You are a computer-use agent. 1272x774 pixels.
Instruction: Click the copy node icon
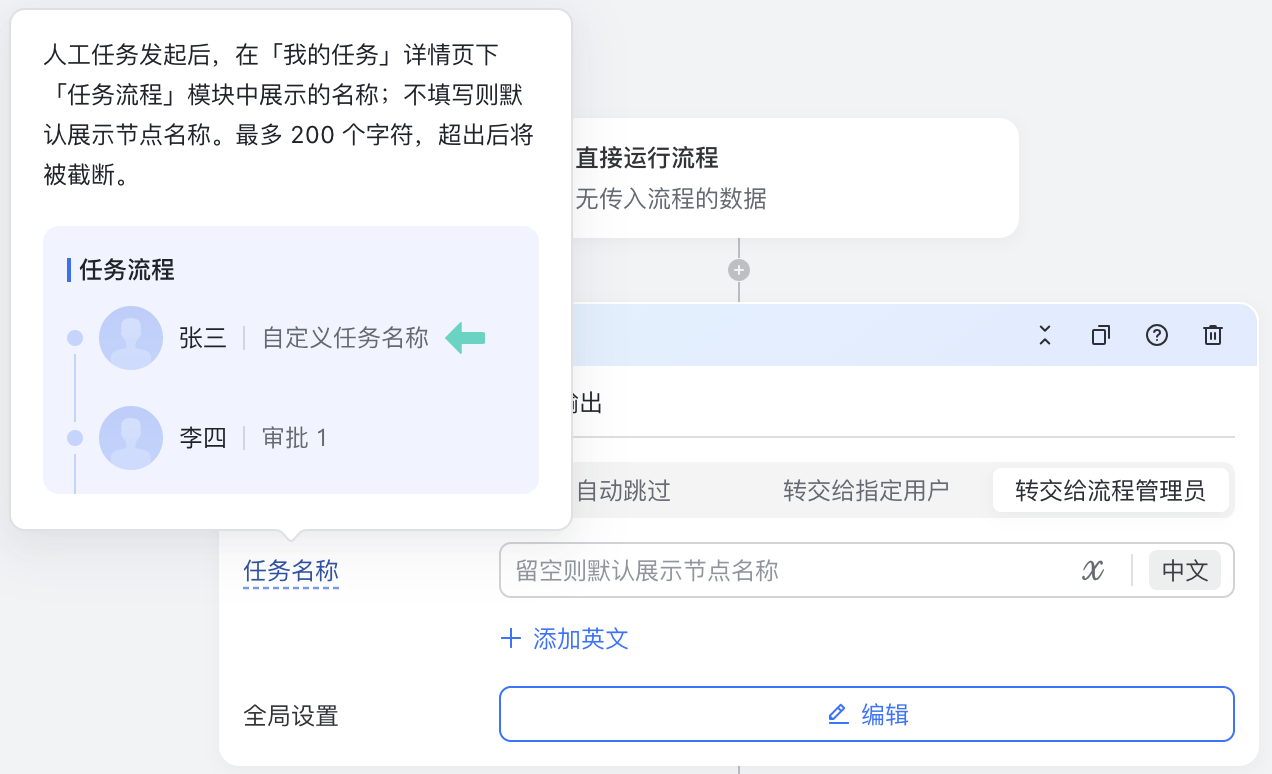click(1101, 335)
